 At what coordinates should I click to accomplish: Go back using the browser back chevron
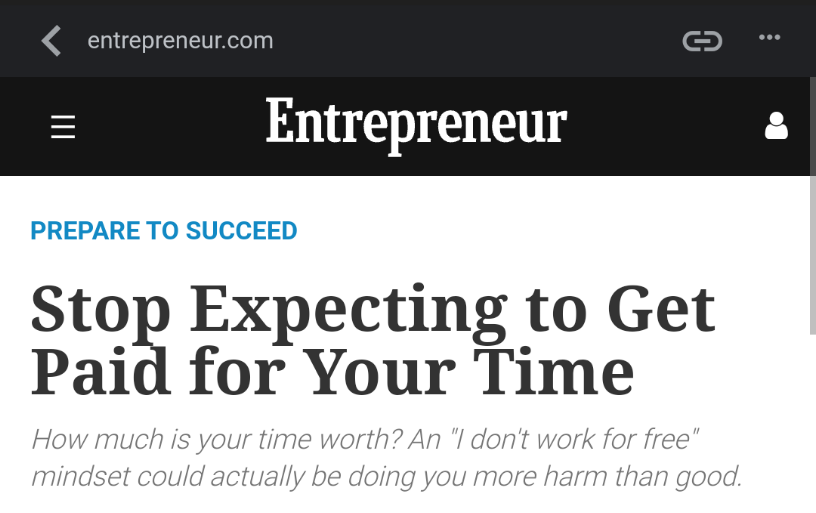point(51,41)
